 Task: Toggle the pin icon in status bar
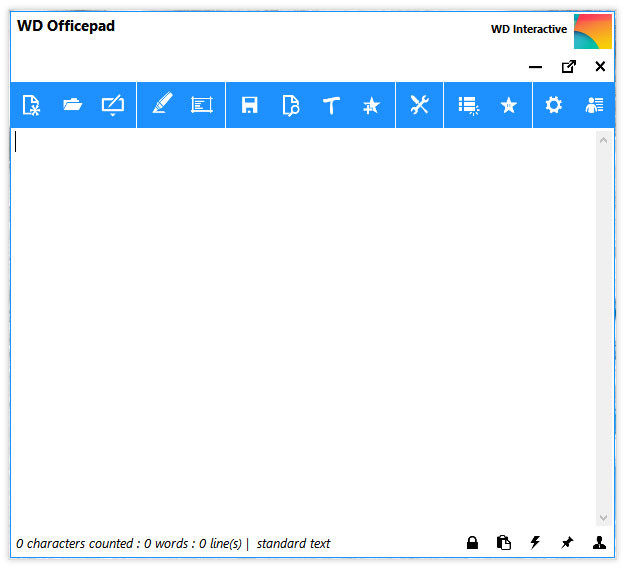567,543
